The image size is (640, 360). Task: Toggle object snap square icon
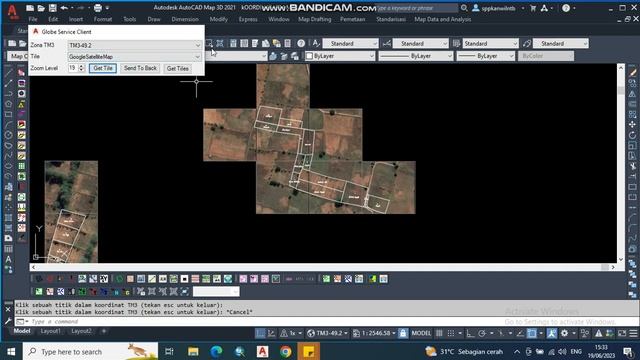[x=531, y=333]
